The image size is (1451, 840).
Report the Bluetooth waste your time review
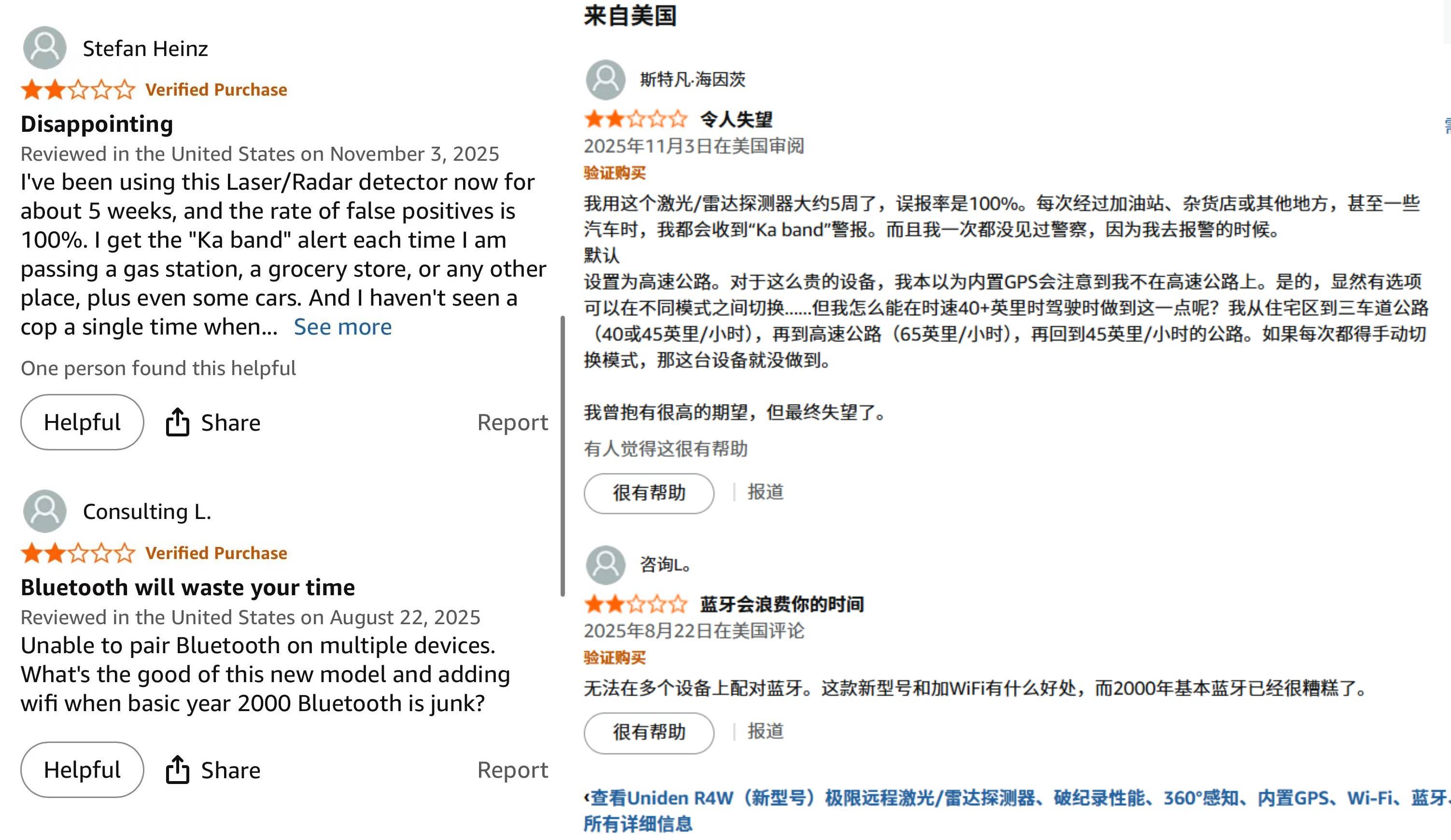tap(512, 770)
